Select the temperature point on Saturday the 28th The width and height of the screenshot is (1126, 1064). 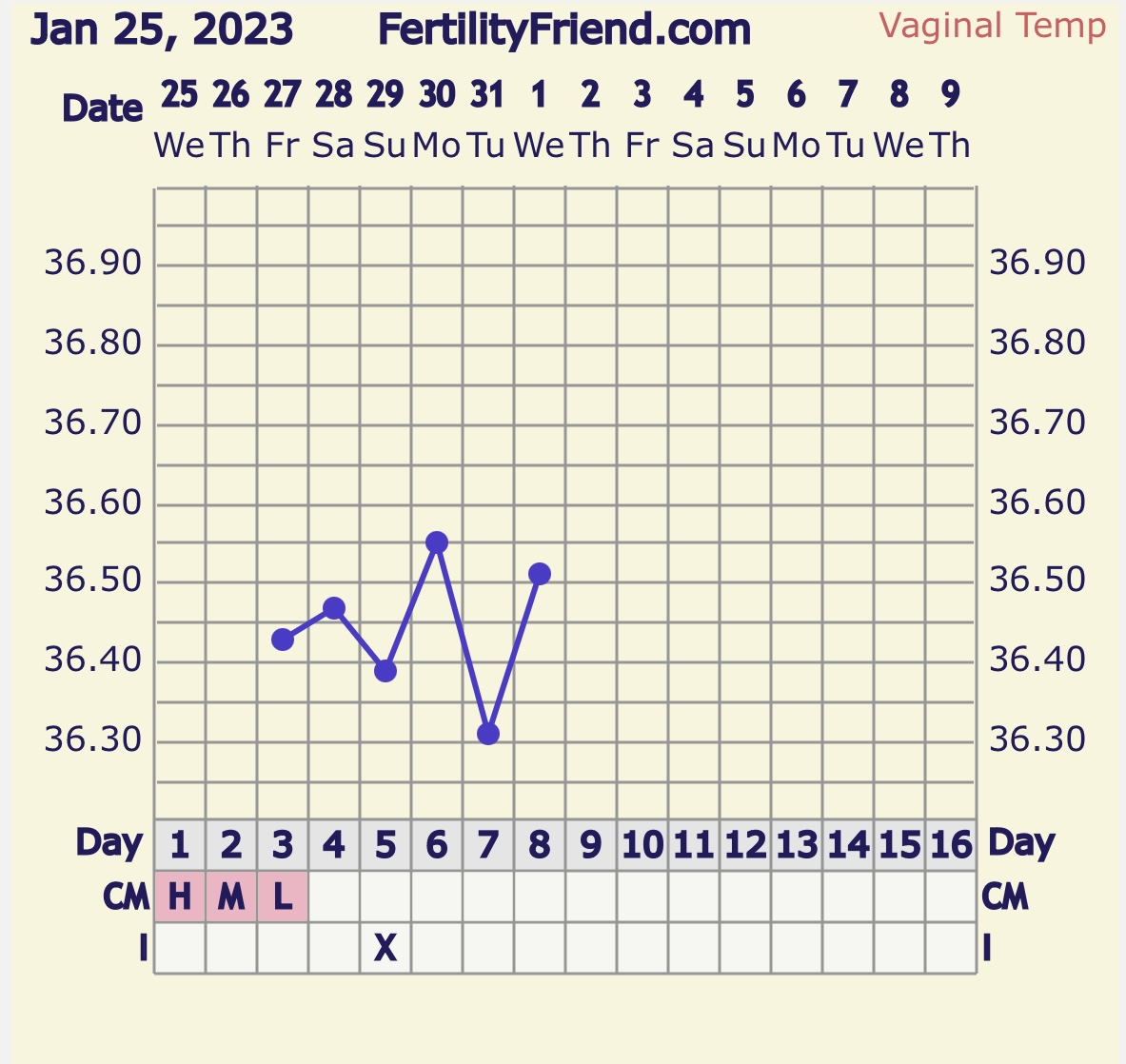334,608
